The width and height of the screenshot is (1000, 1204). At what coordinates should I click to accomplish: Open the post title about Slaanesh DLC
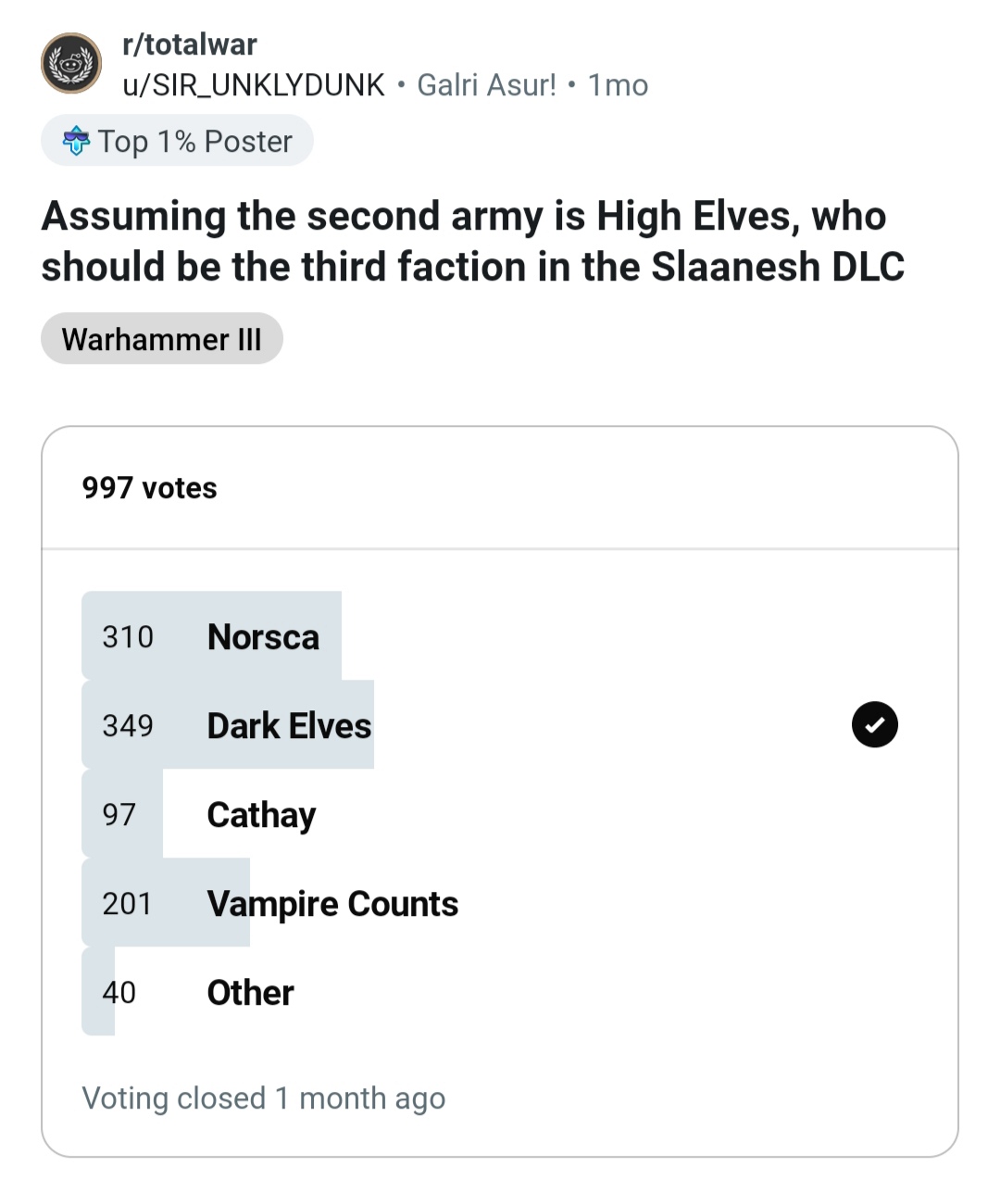(472, 242)
